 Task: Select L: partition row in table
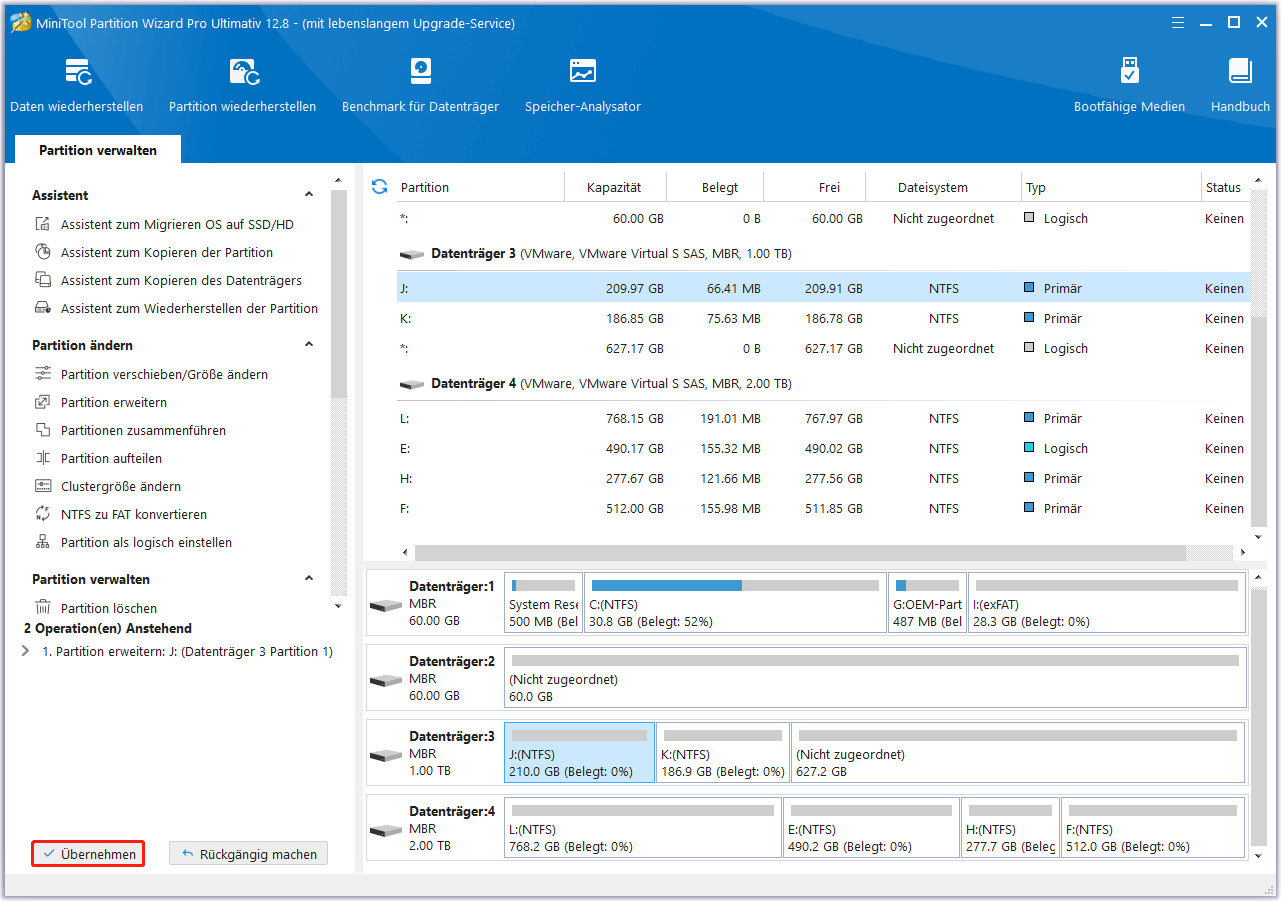tap(823, 419)
